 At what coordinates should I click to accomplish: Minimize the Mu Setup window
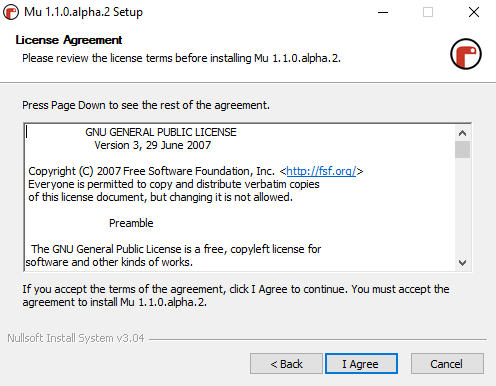(x=383, y=12)
